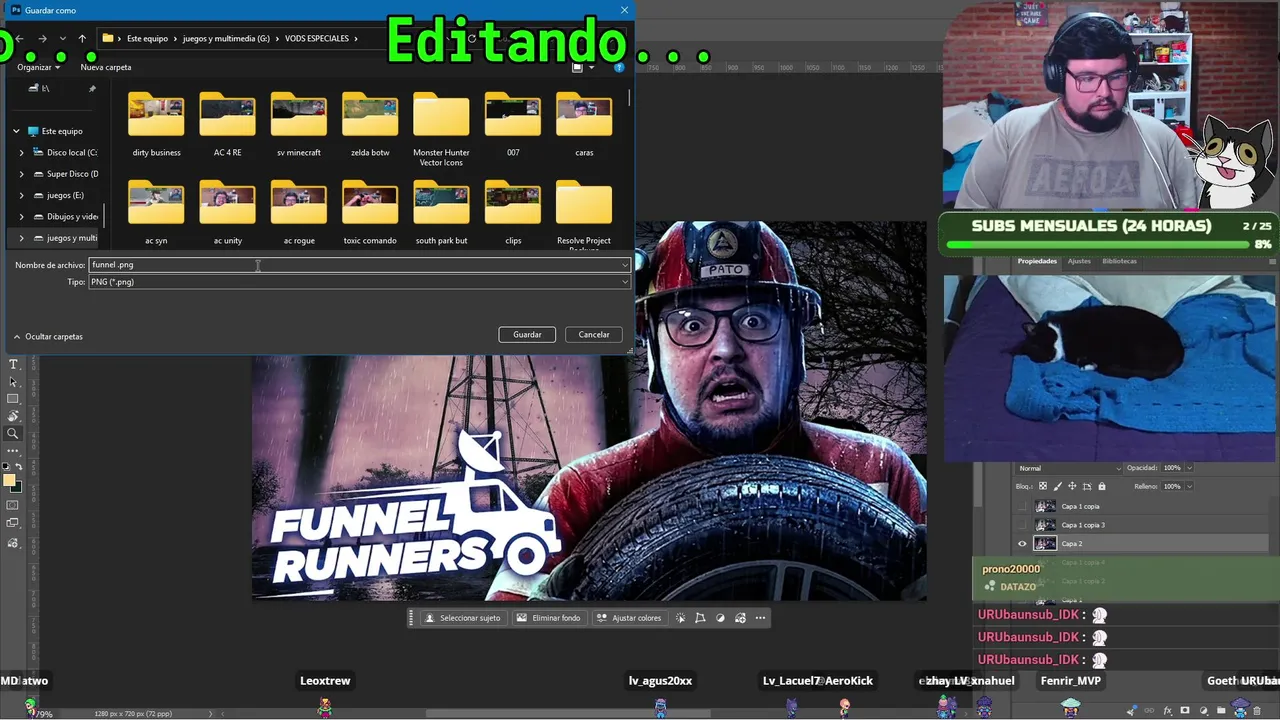
Task: Delete layer with the trash icon
Action: tap(1256, 711)
